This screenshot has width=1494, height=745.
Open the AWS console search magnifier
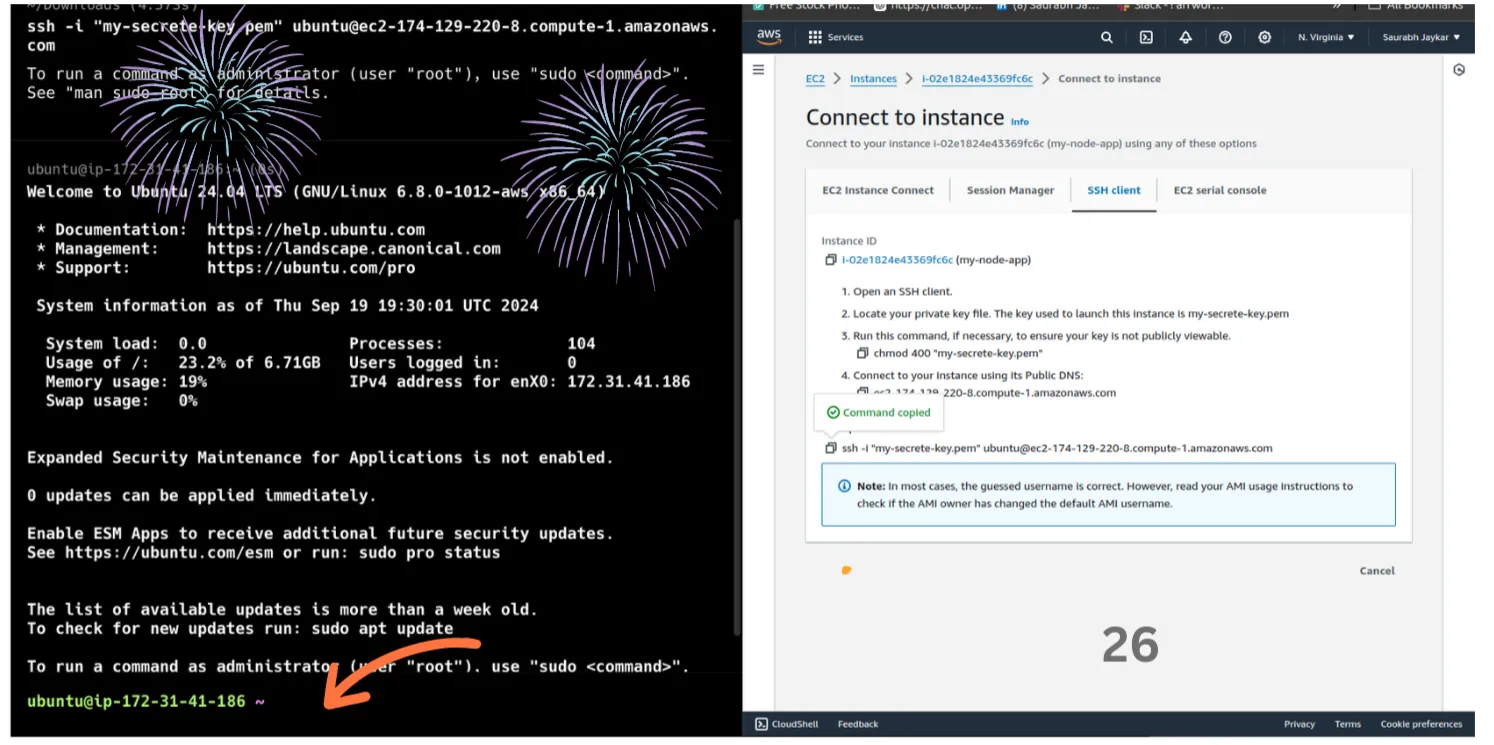click(1106, 37)
